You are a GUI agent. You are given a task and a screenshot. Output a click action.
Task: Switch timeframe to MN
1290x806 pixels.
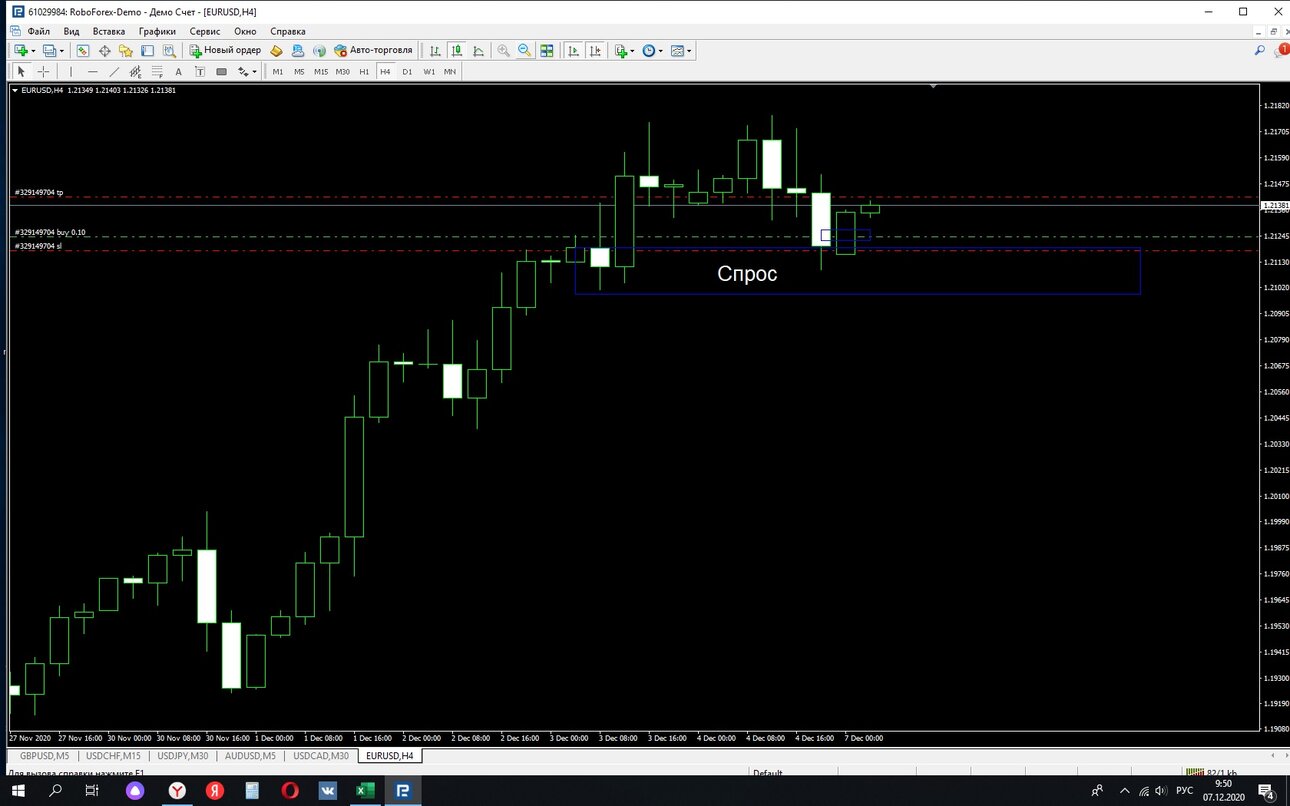pyautogui.click(x=450, y=71)
